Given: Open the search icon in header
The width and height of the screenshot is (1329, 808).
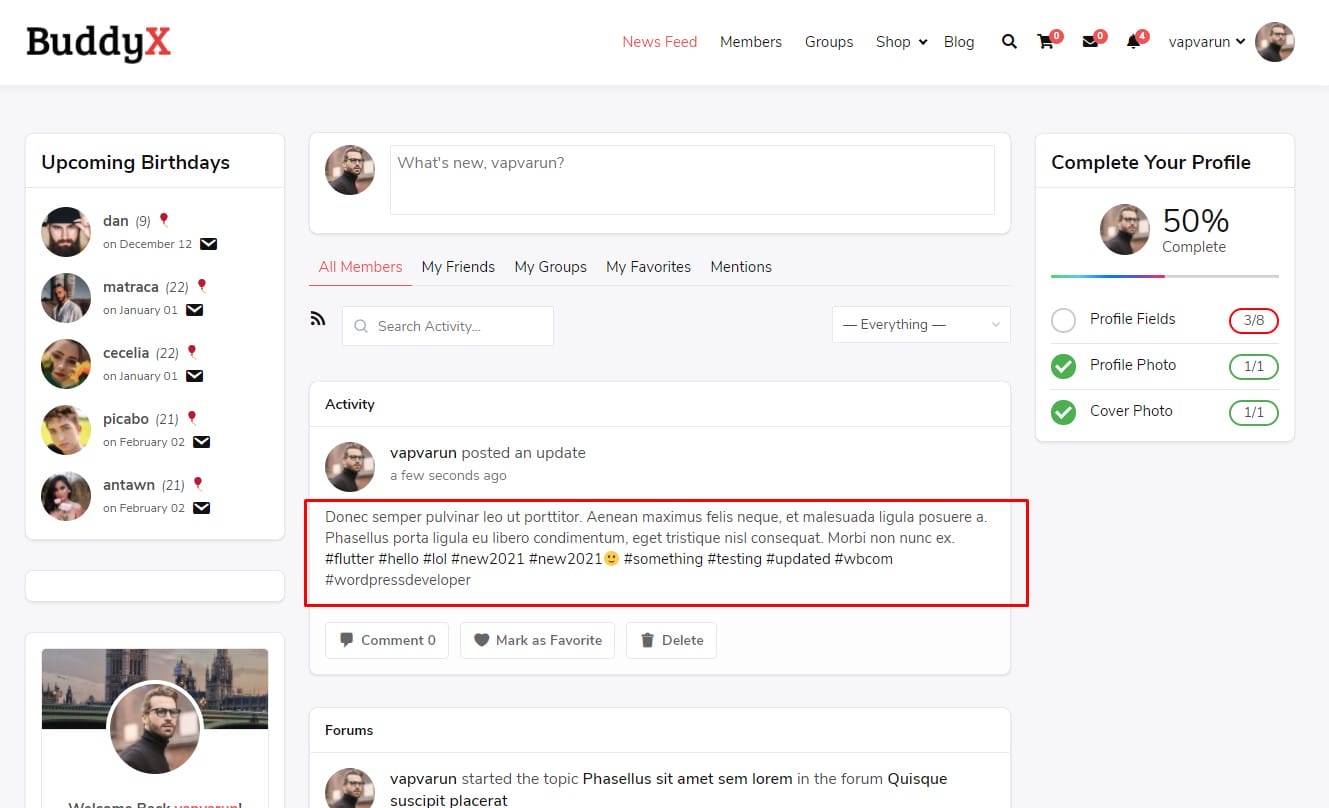Looking at the screenshot, I should [x=1009, y=42].
